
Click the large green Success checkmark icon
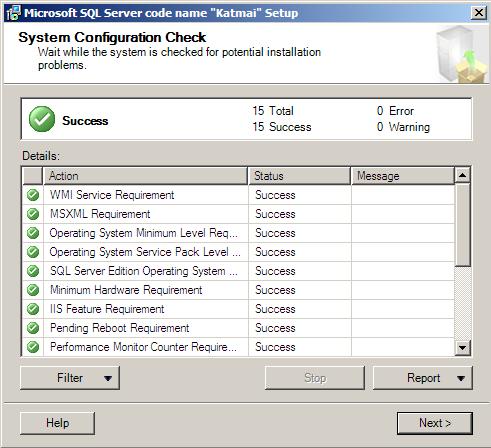(x=42, y=119)
